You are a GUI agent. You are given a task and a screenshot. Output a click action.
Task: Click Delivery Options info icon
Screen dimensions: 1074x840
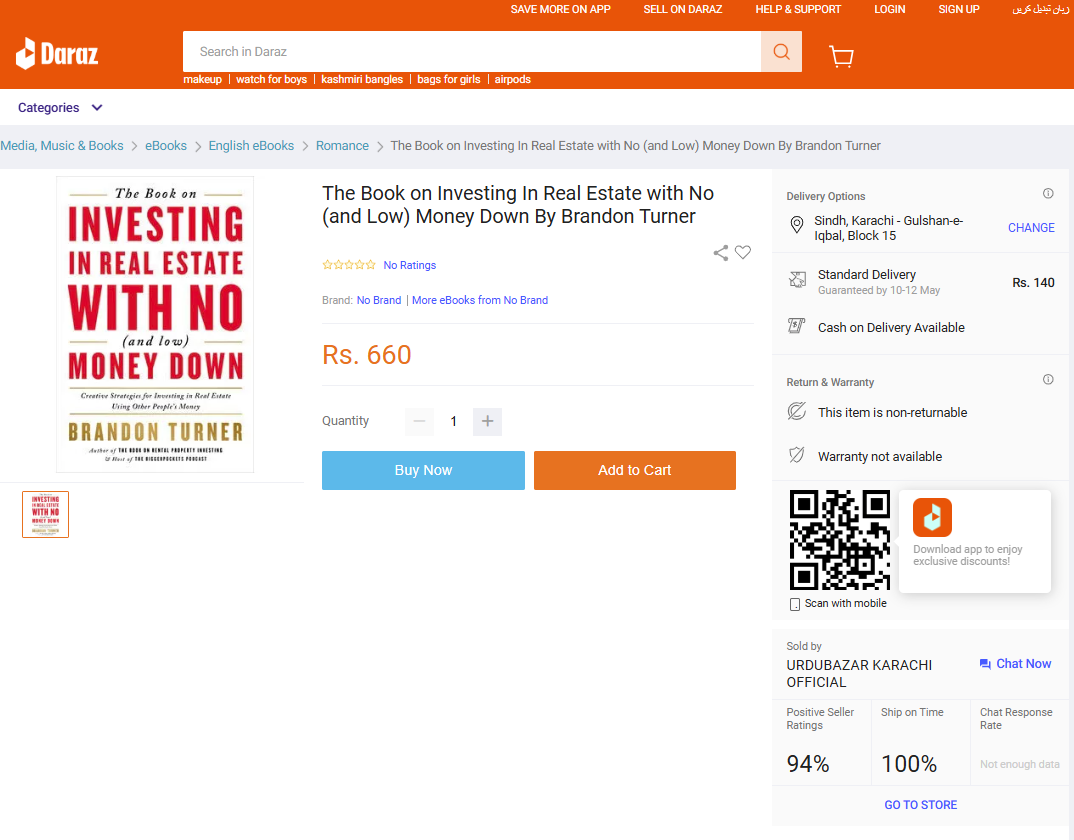pyautogui.click(x=1048, y=193)
